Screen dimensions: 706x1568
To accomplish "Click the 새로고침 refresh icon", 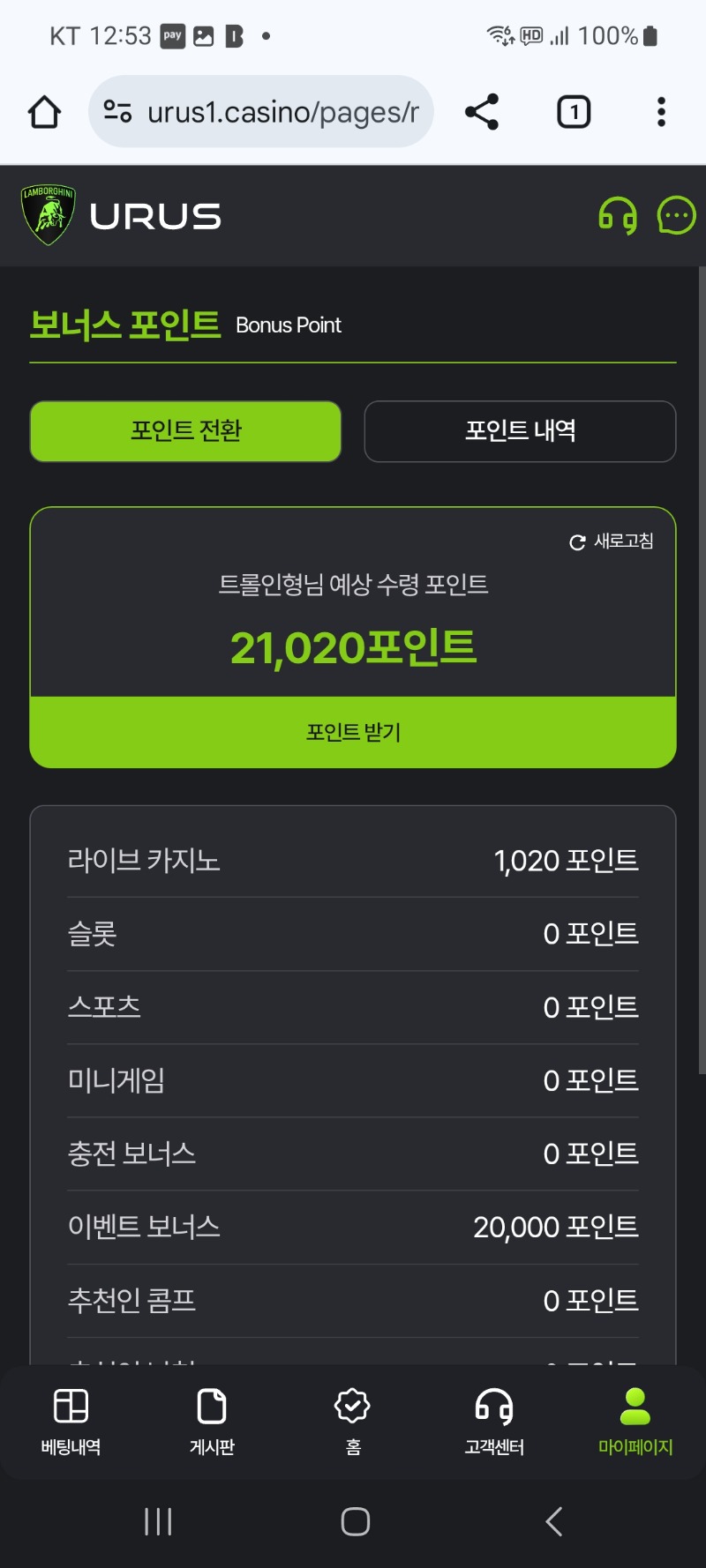I will 578,542.
